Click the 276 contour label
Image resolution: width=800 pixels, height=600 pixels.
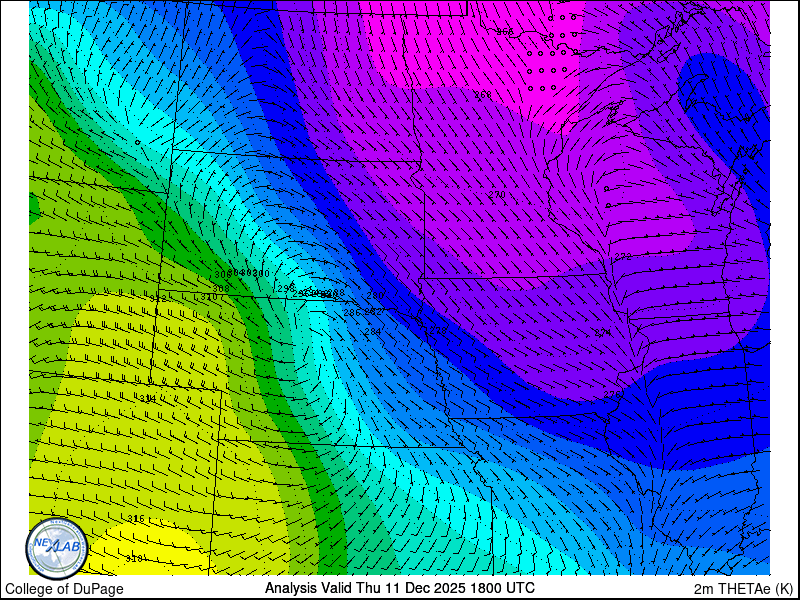tap(612, 395)
